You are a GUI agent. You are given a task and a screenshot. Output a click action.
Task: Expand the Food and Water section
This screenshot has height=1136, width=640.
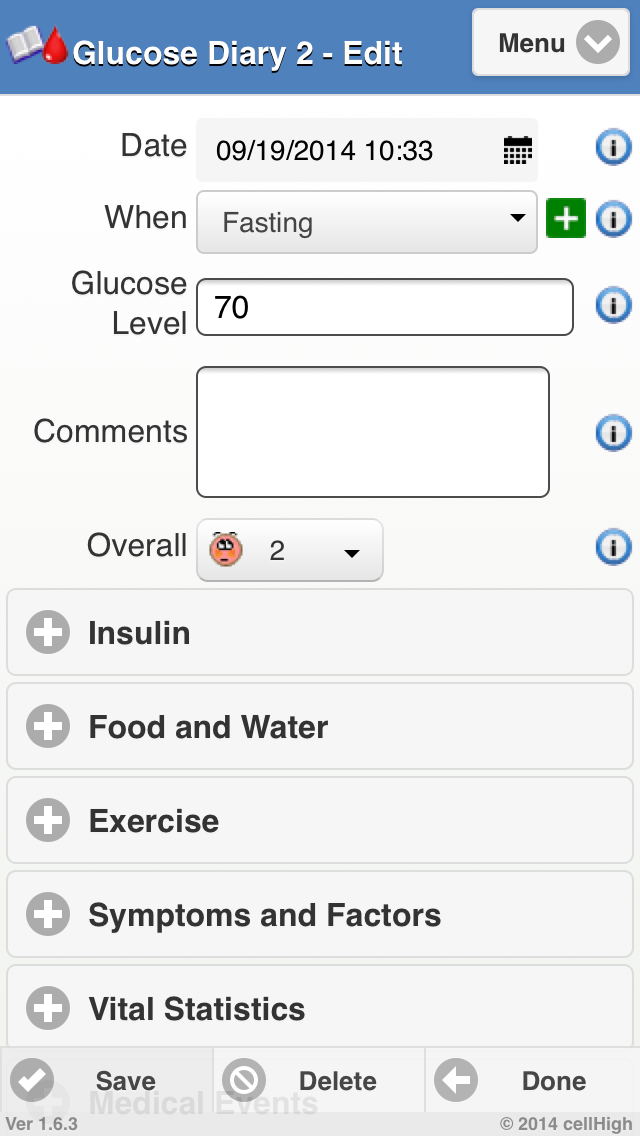click(x=320, y=727)
